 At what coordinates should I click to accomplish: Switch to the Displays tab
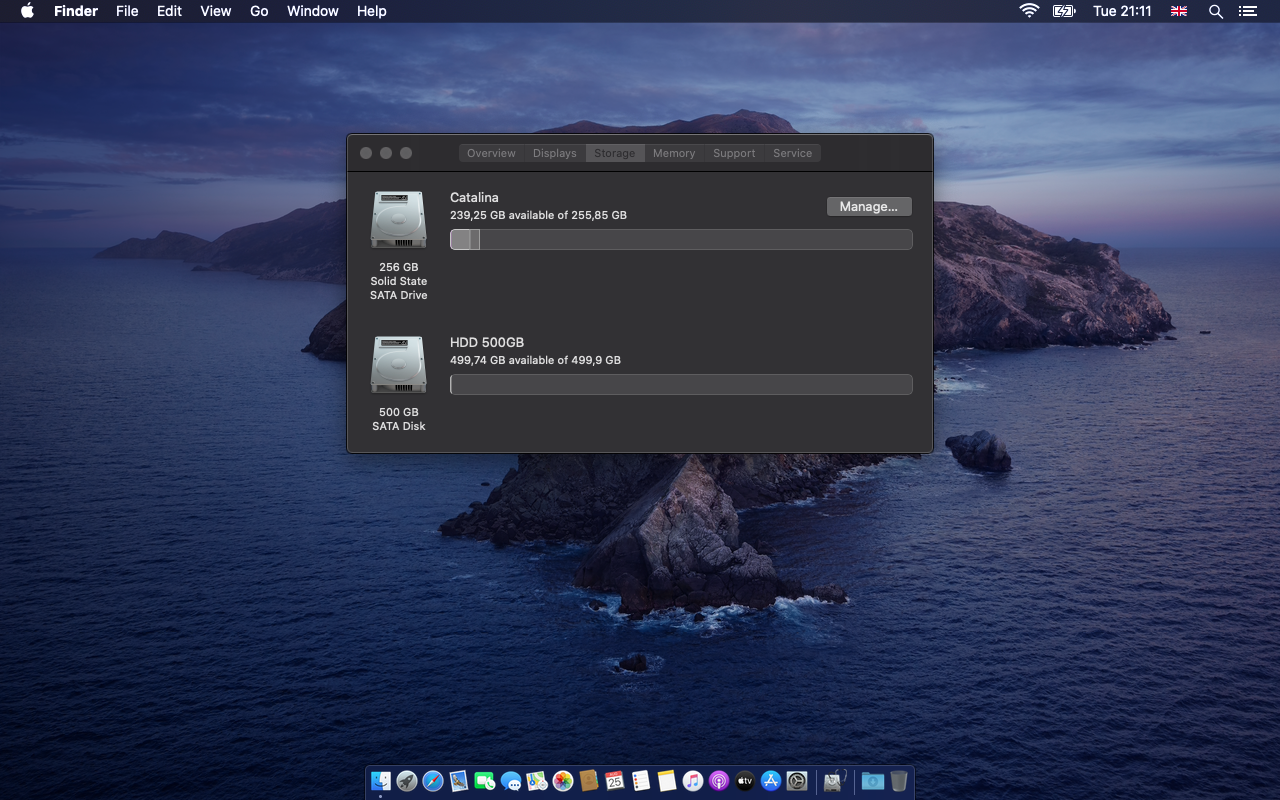[554, 153]
